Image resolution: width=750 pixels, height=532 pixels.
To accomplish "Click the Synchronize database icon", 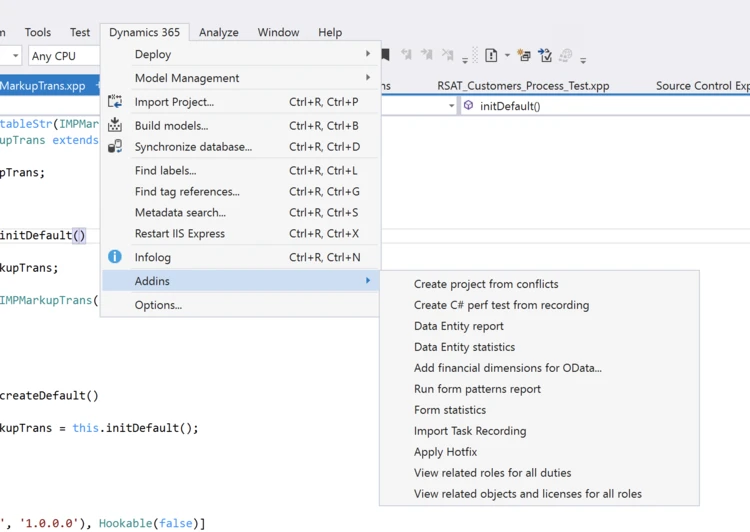I will click(115, 147).
